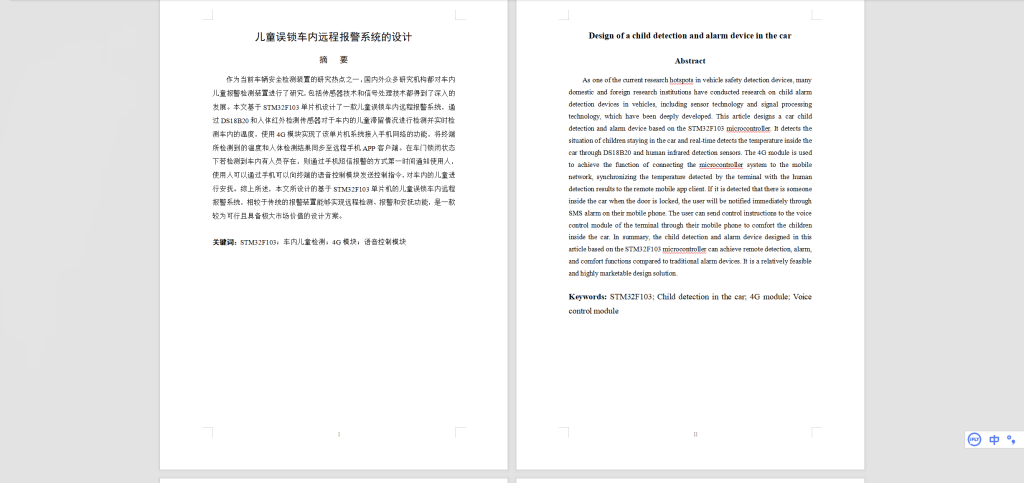The width and height of the screenshot is (1024, 483).
Task: Click the last keyword line 'control module'
Action: [x=594, y=311]
